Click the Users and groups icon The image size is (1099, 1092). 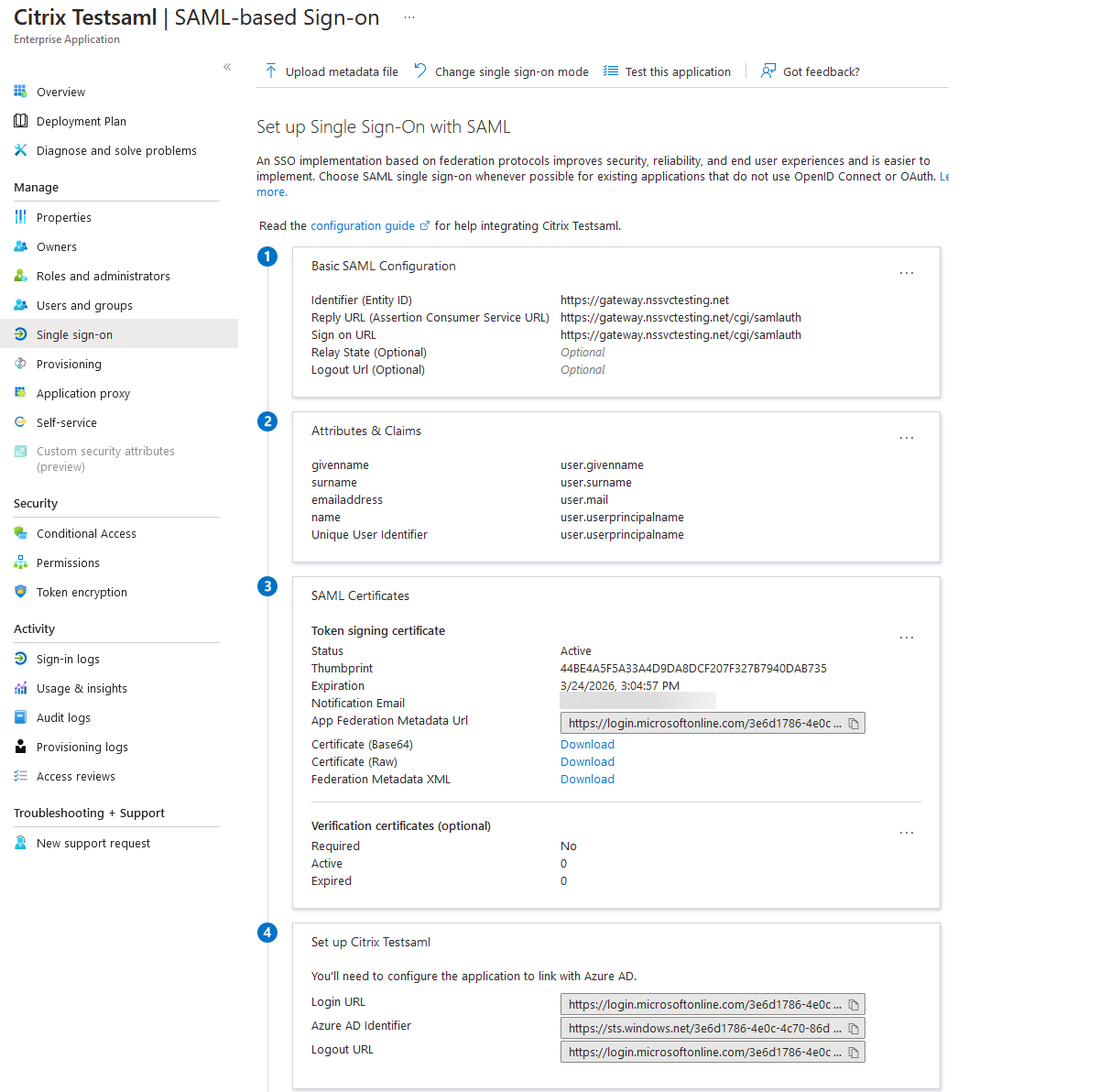pos(20,305)
